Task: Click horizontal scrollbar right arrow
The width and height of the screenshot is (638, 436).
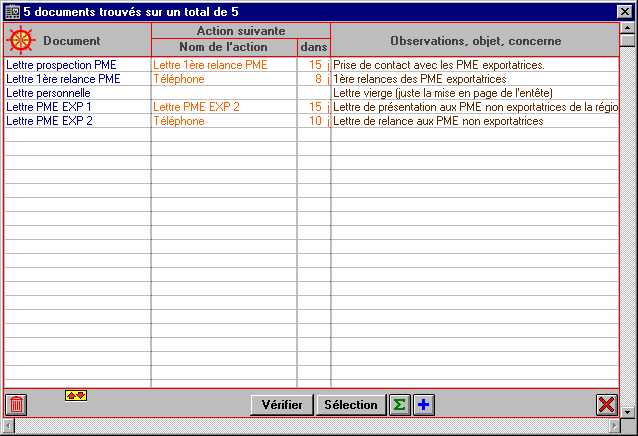Action: pyautogui.click(x=614, y=426)
